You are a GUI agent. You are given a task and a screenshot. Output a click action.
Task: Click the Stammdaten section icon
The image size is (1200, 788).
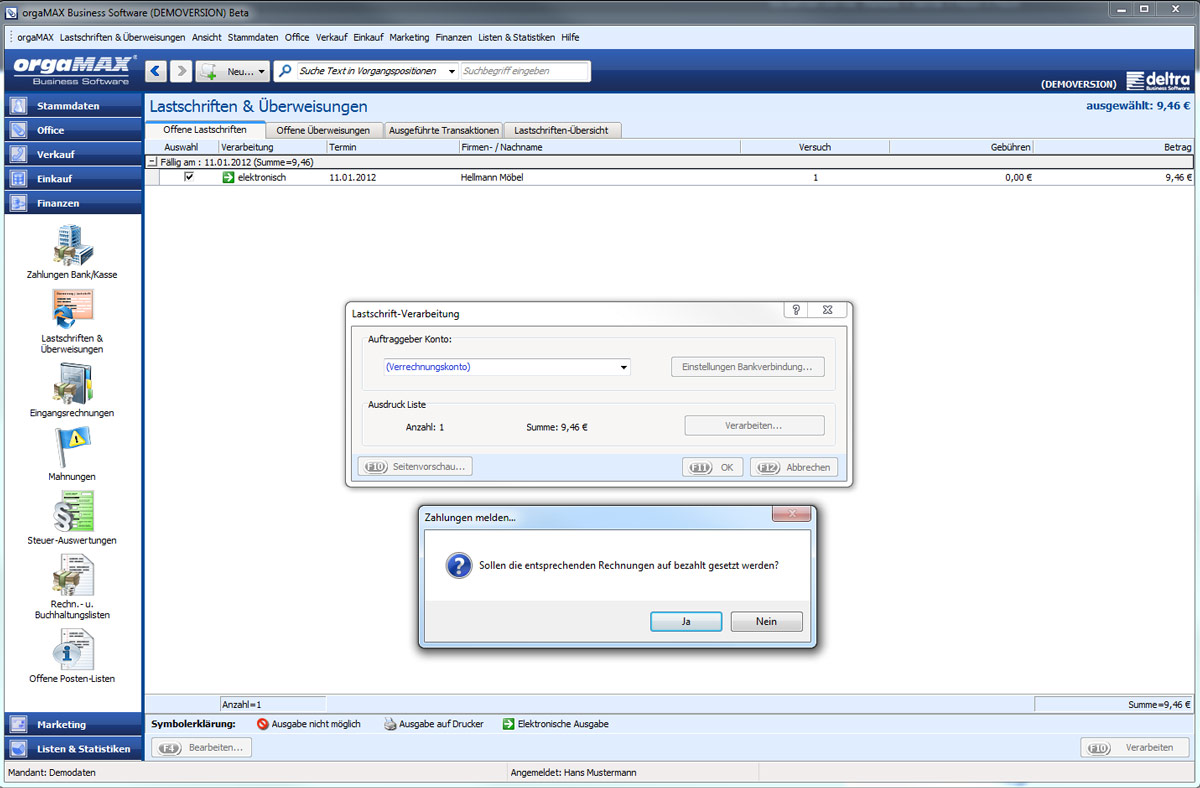tap(17, 105)
